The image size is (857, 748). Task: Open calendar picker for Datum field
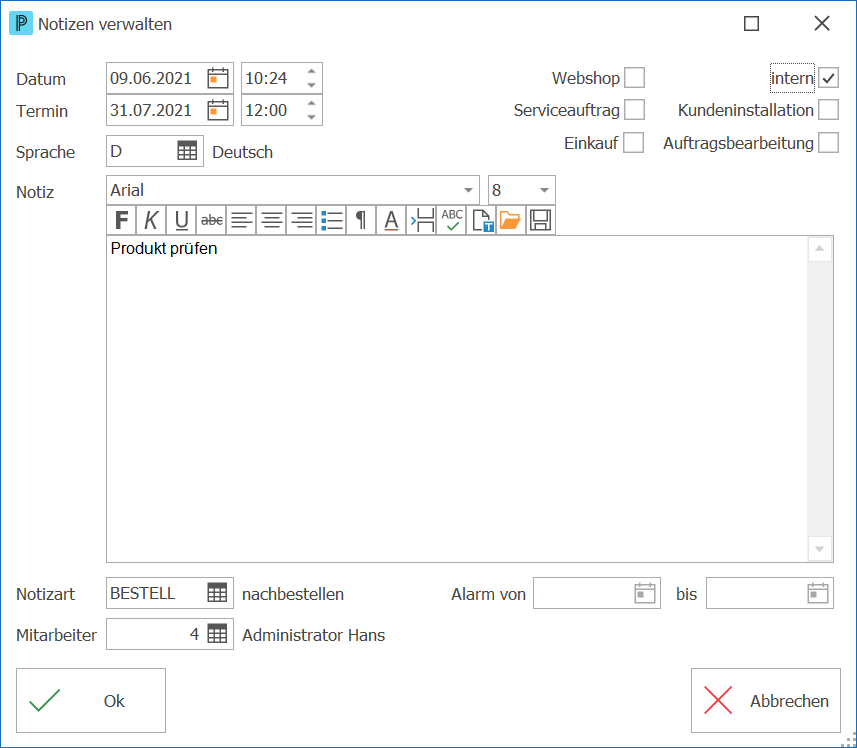[x=218, y=78]
